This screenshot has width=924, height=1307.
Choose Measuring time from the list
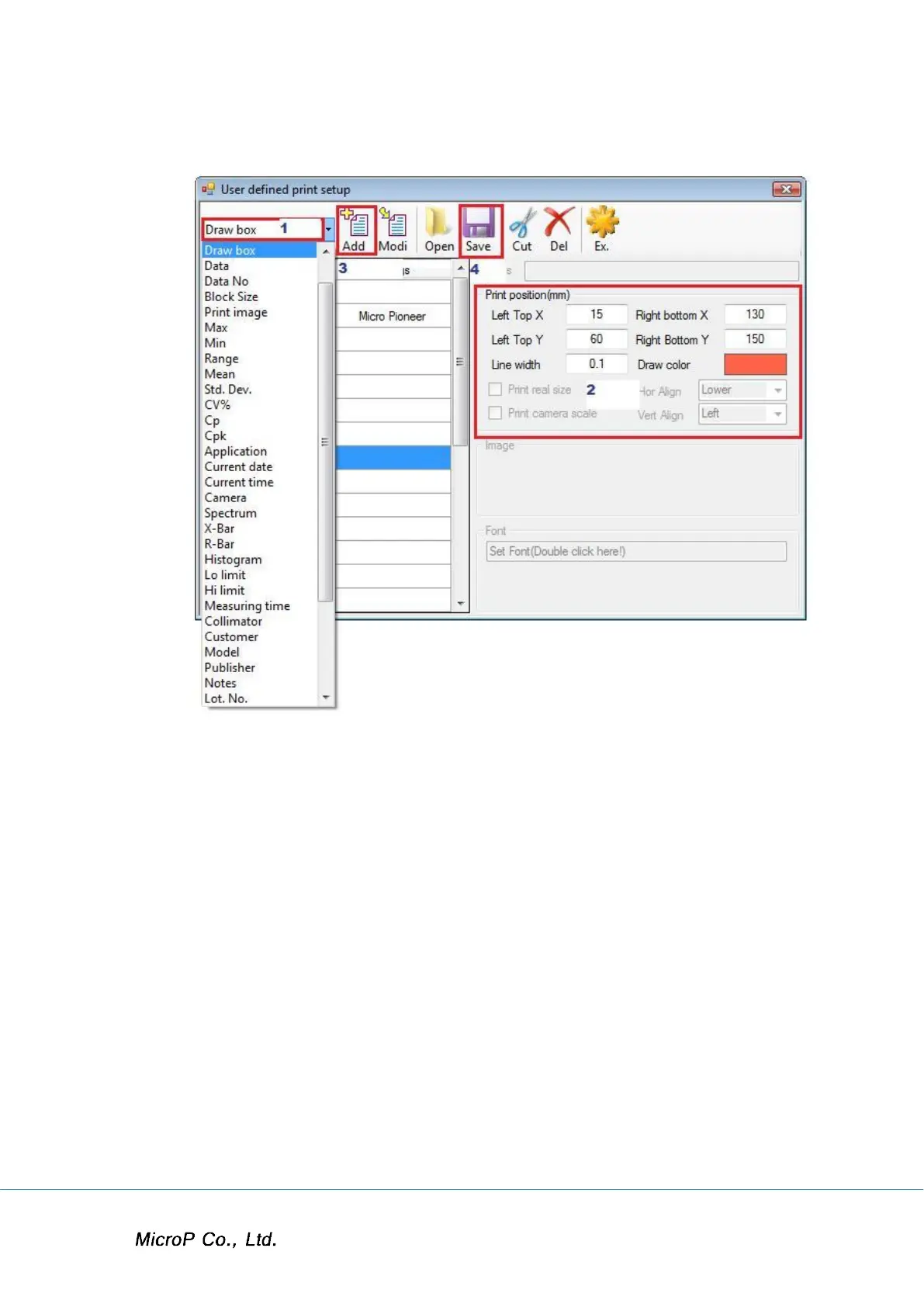259,606
